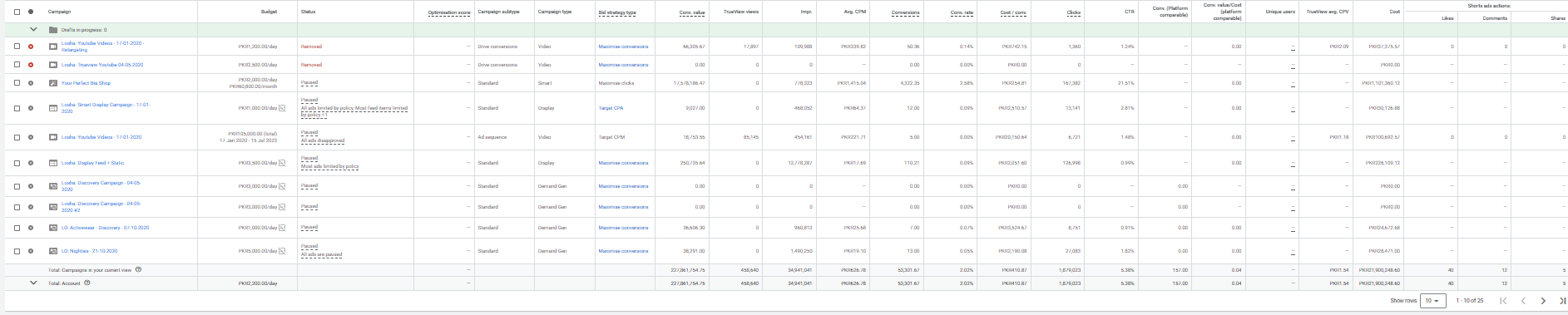Click Target CPA bid strategy link
The height and width of the screenshot is (315, 1568).
(x=611, y=108)
